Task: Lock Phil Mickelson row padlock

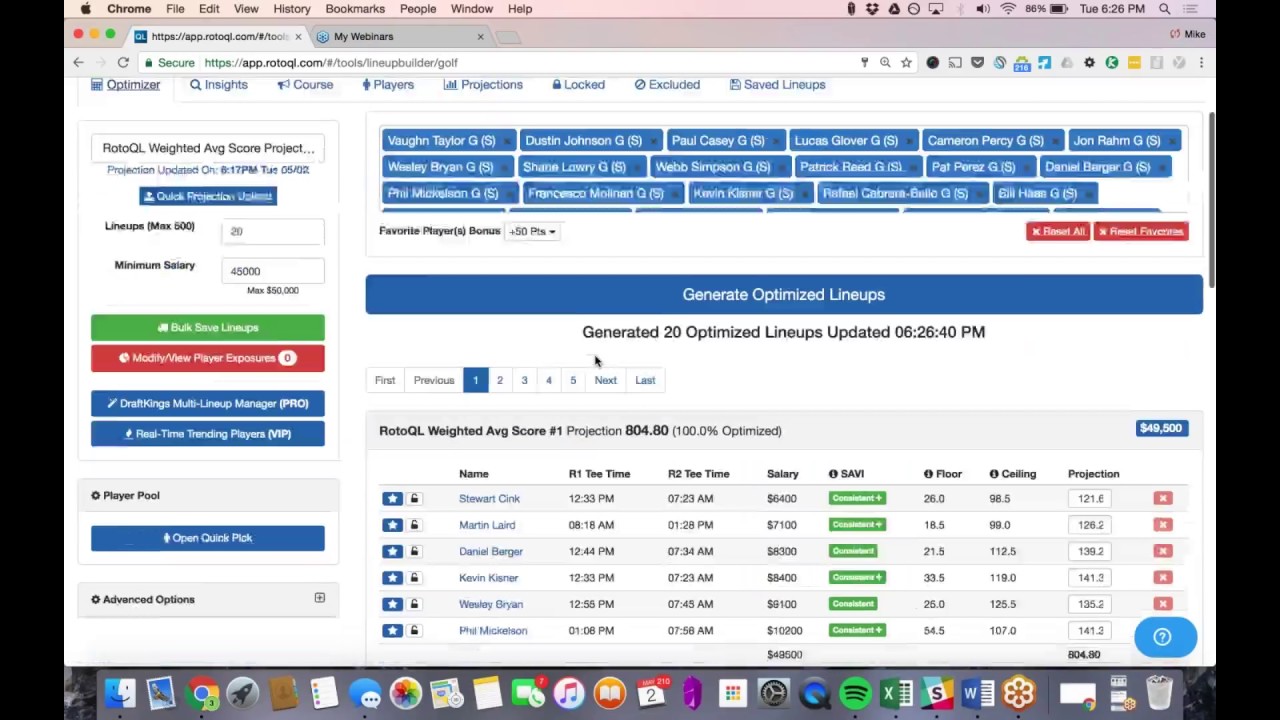Action: [x=414, y=630]
